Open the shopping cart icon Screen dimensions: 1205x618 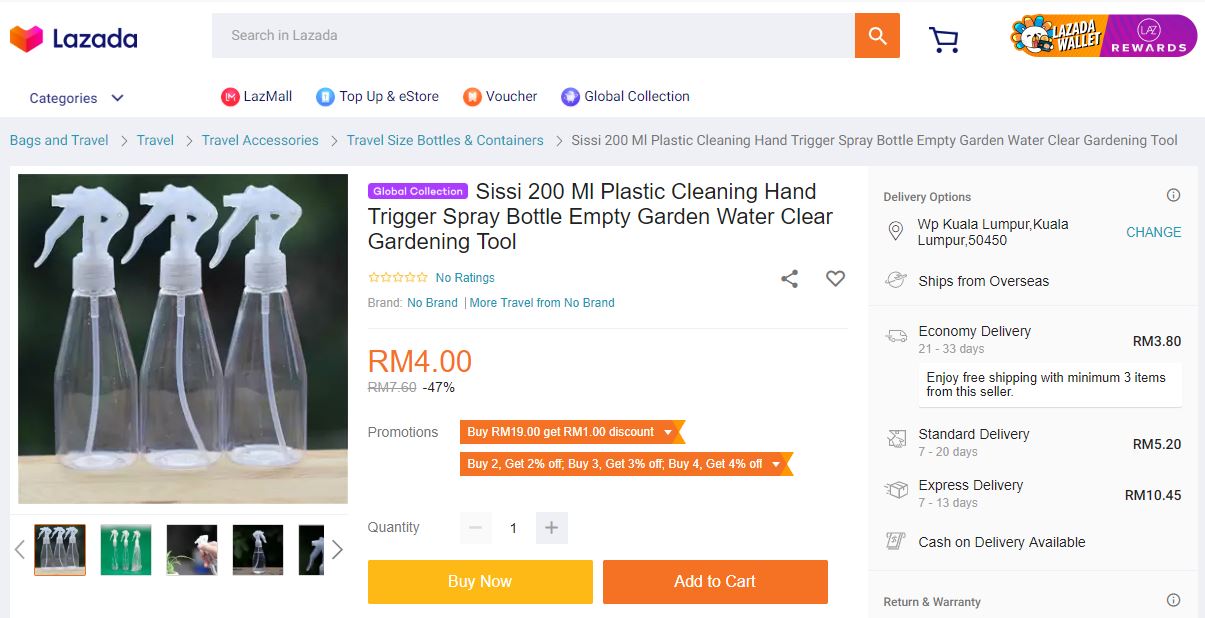[x=943, y=39]
